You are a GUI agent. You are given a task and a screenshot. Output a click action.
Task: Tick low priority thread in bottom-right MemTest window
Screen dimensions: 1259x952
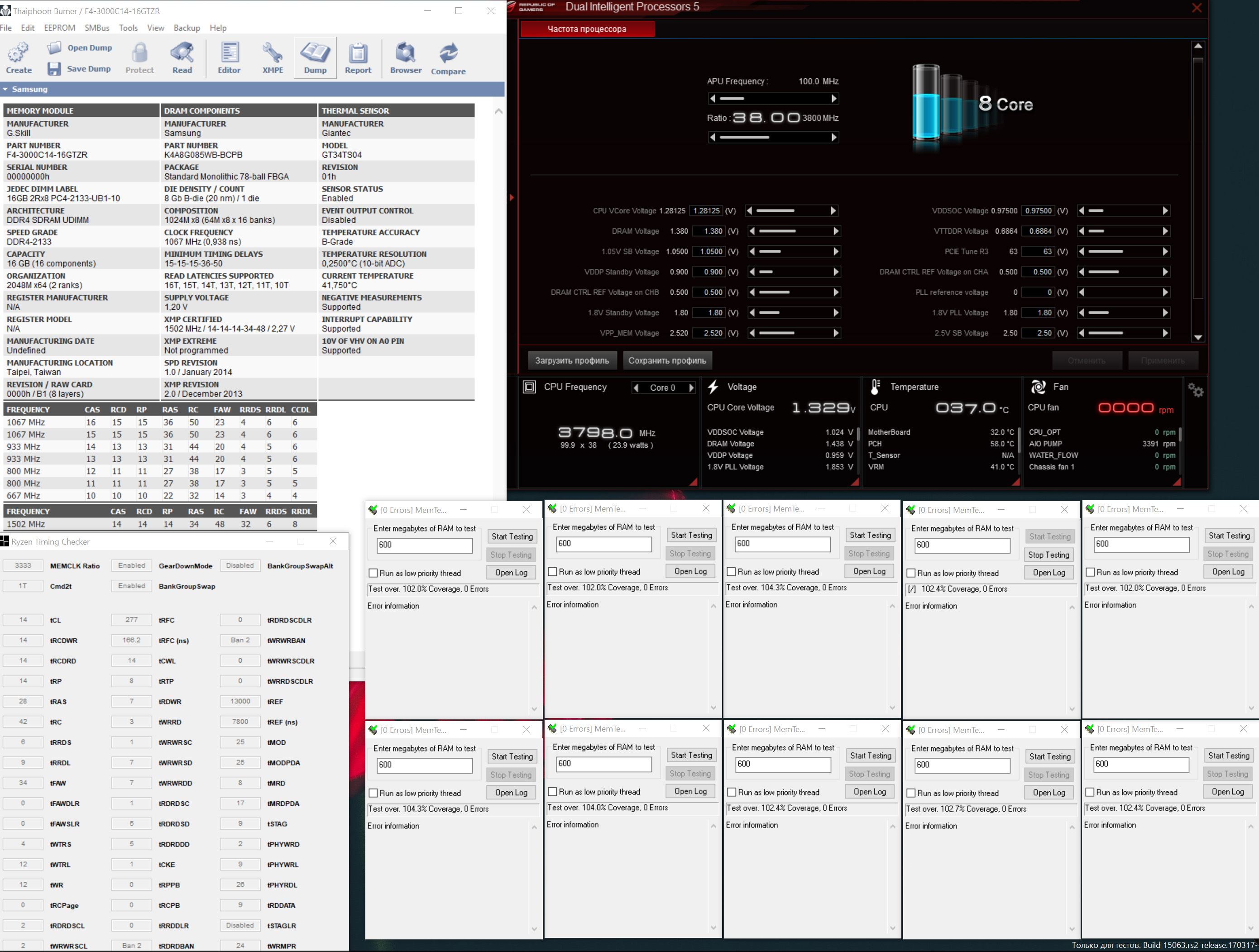[x=1090, y=792]
